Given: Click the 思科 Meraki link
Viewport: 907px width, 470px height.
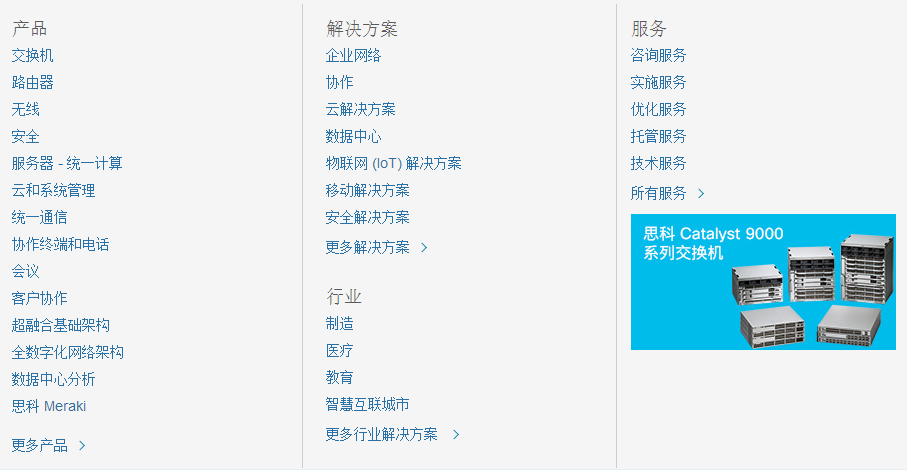Looking at the screenshot, I should (49, 406).
